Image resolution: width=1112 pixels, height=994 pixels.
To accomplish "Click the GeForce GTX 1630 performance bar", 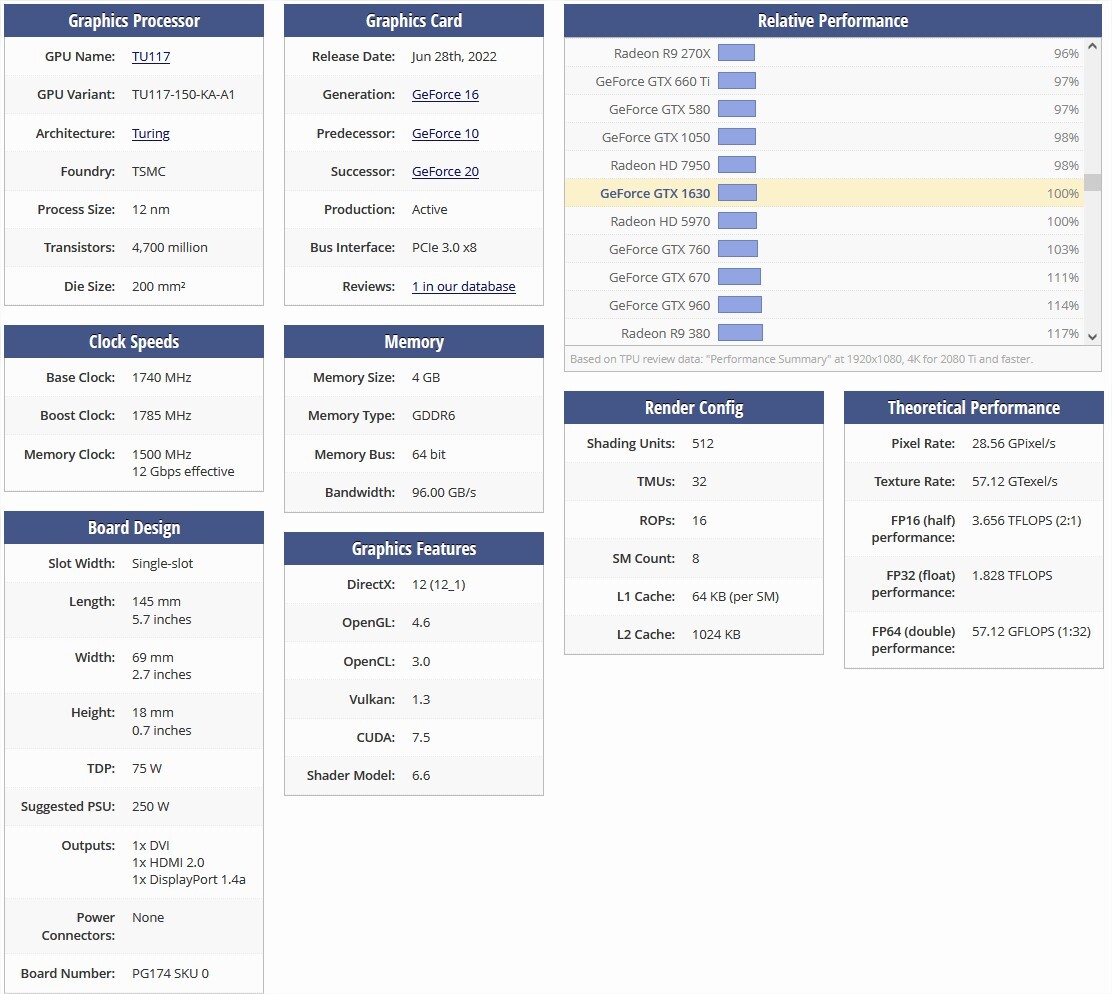I will pyautogui.click(x=737, y=193).
